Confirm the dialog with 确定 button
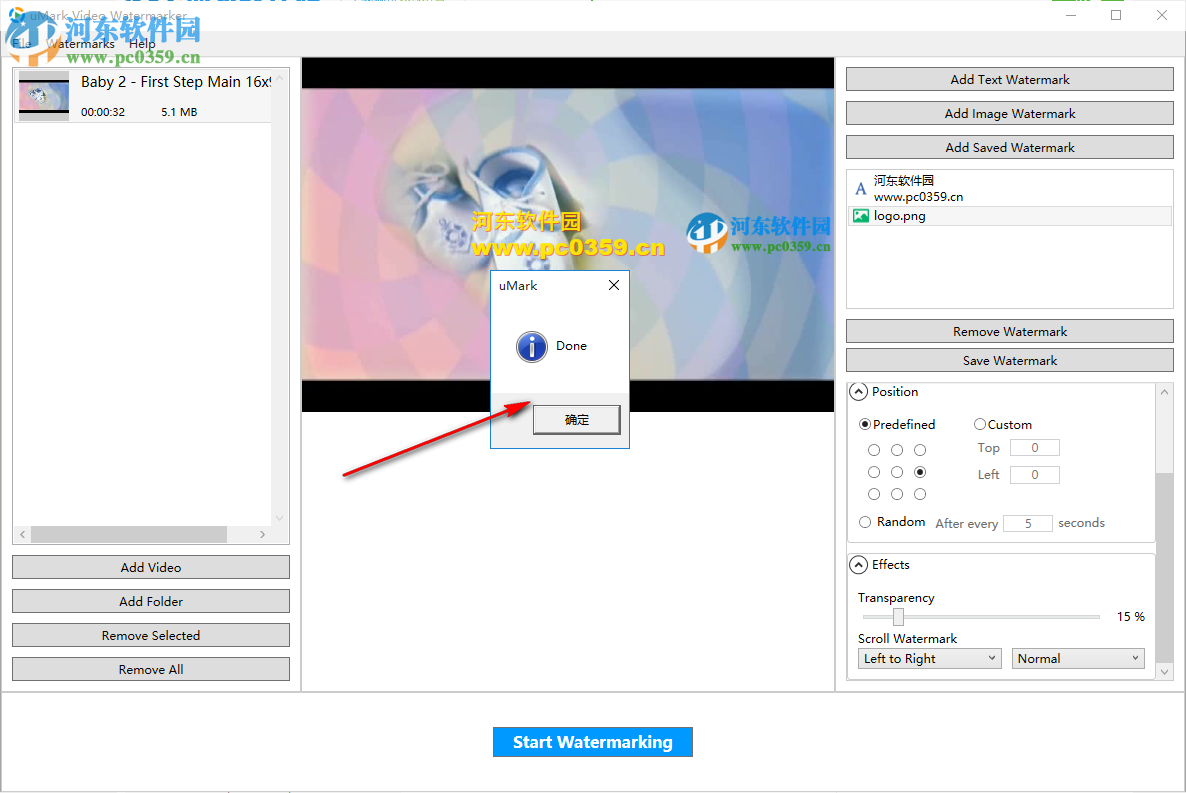The image size is (1186, 793). click(576, 419)
